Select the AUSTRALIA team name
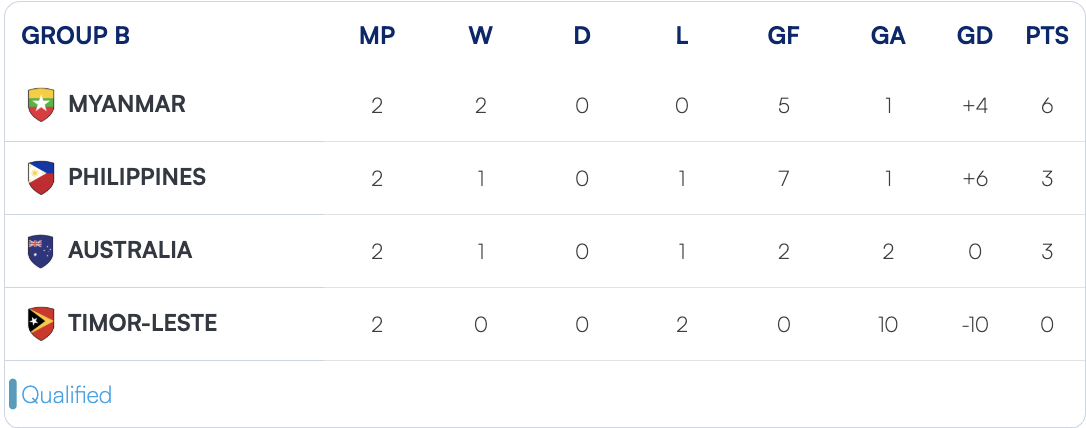Image resolution: width=1086 pixels, height=428 pixels. 130,250
